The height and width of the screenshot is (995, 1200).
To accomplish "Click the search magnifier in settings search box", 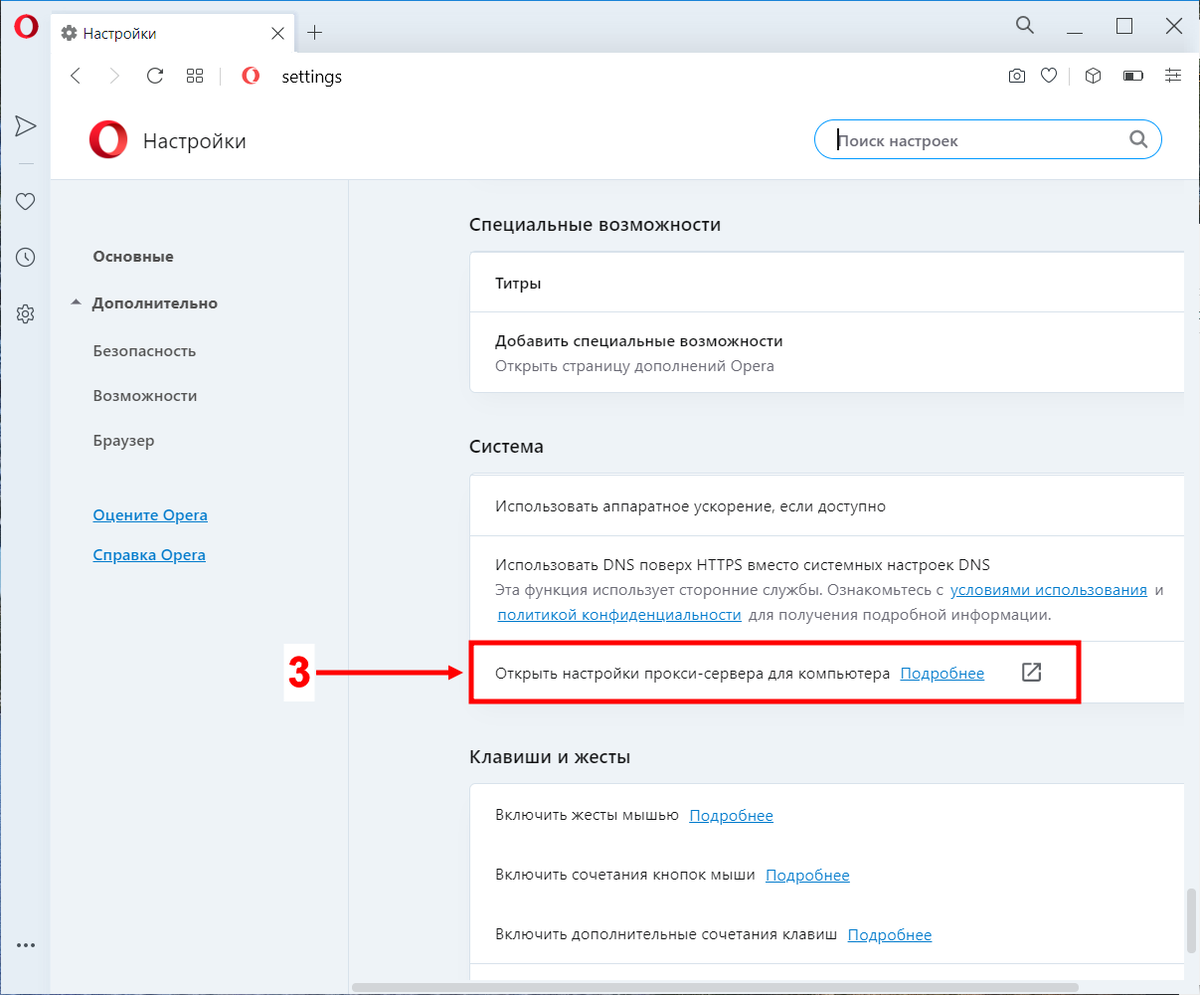I will (1138, 140).
